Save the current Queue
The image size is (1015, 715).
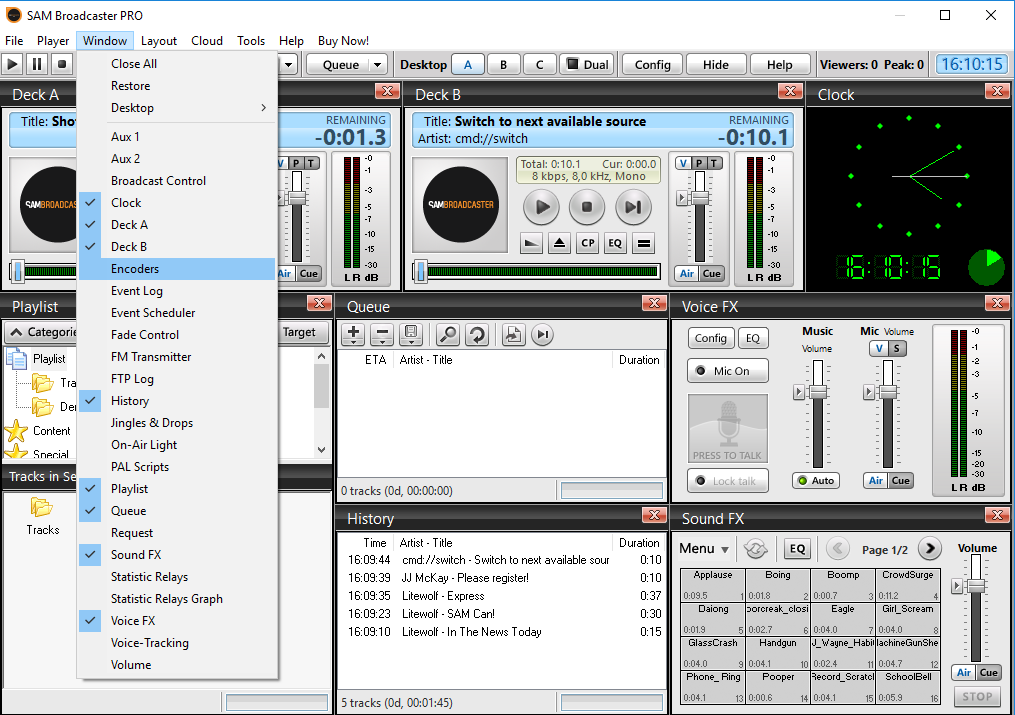[410, 334]
